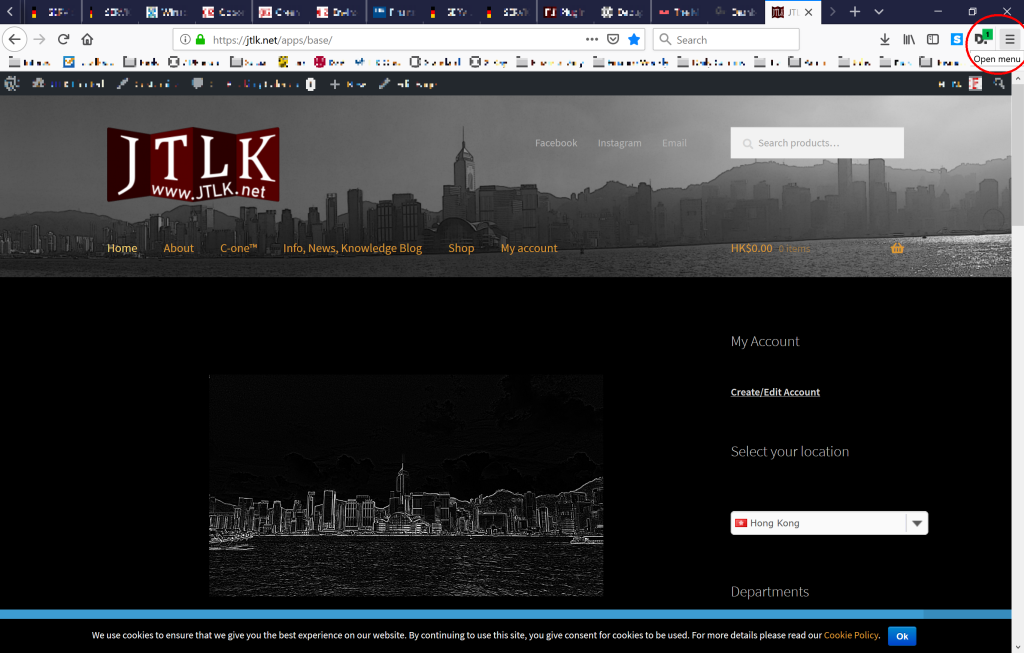Save page to Pocket

[x=613, y=39]
